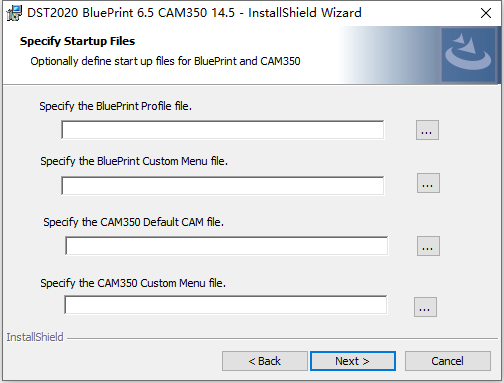
Task: Close the InstallShield Wizard window
Action: (x=486, y=13)
